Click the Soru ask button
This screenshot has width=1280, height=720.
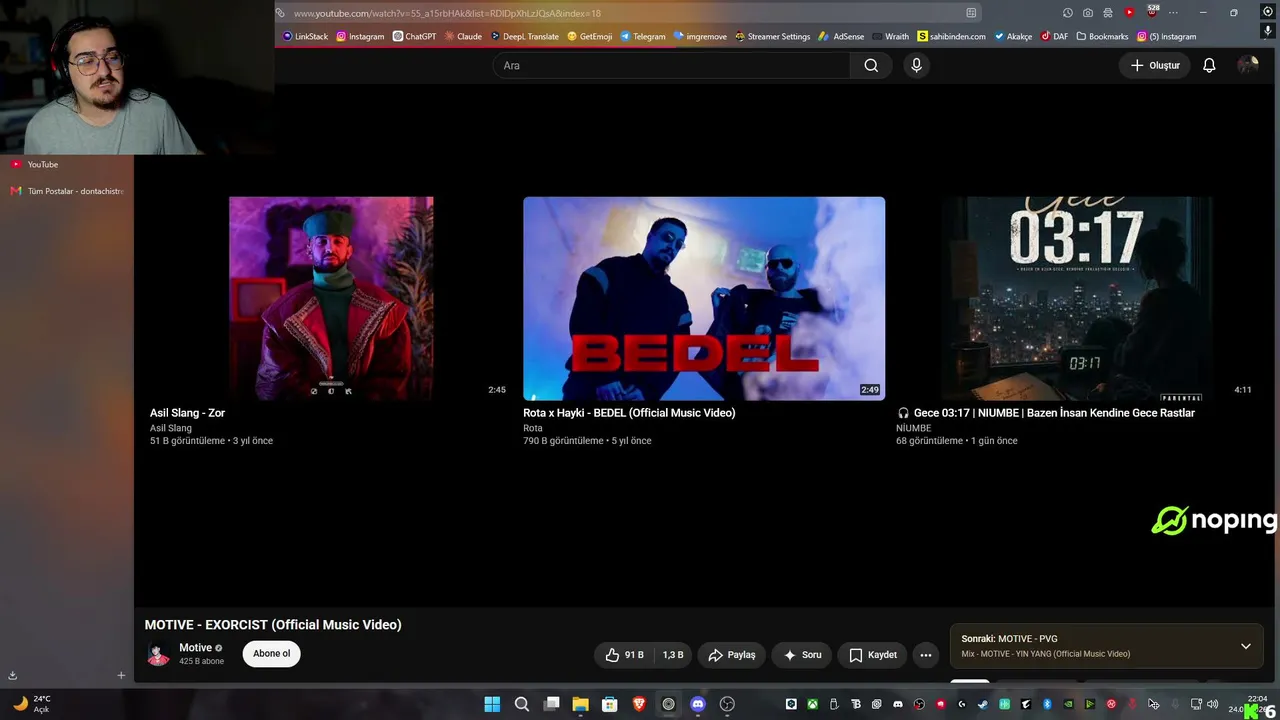[801, 655]
